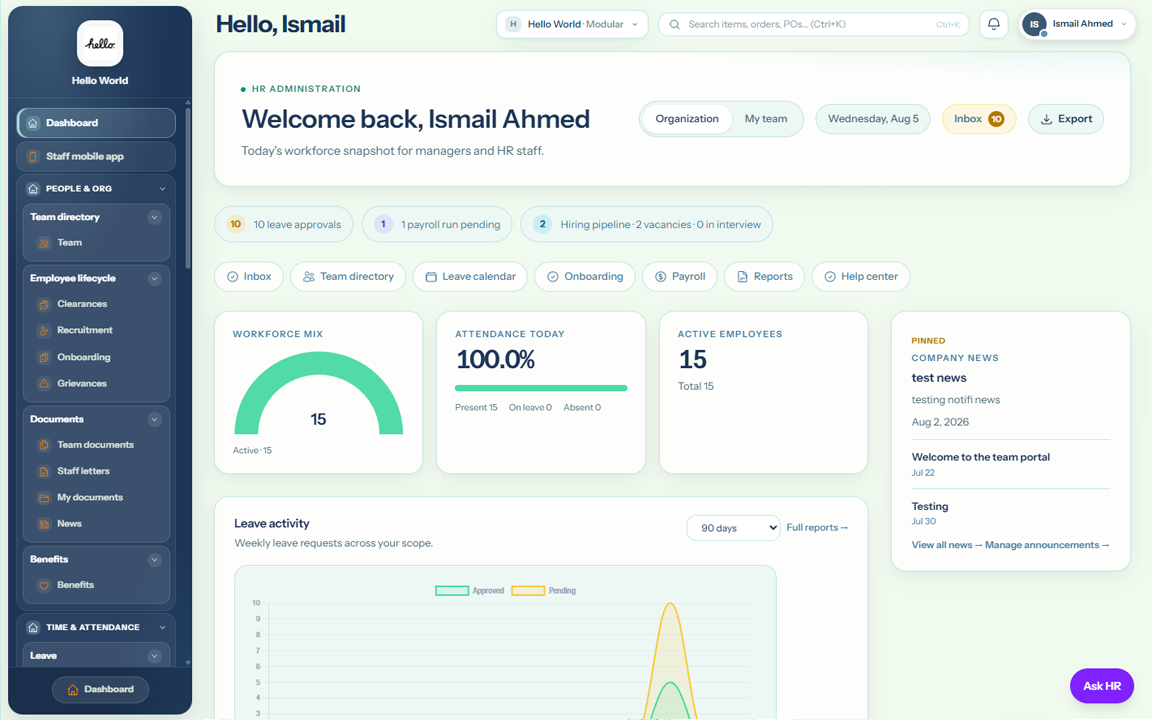This screenshot has width=1152, height=720.
Task: Click the sidebar scrollbar
Action: [x=188, y=188]
